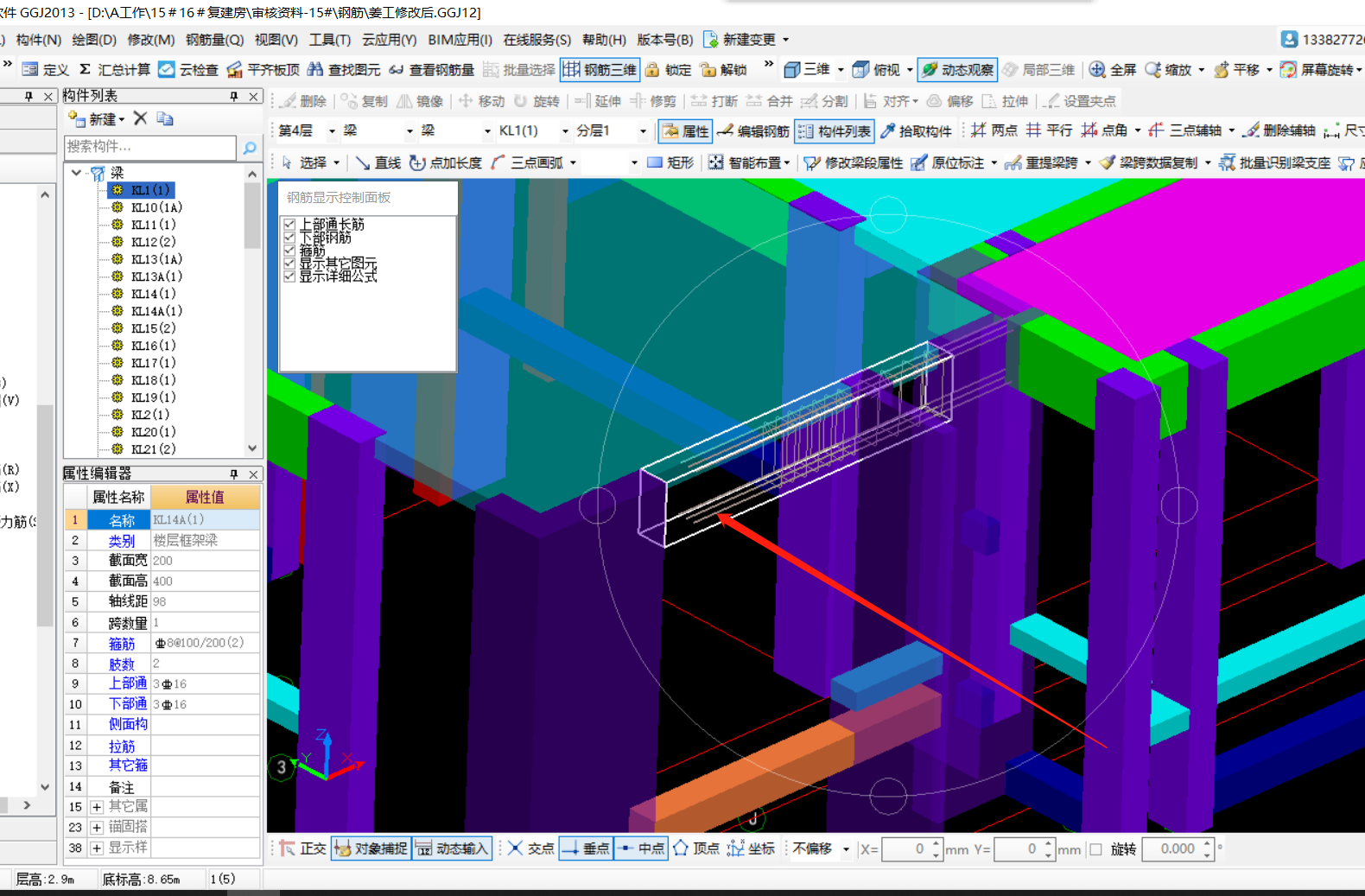1365x896 pixels.
Task: Expand the 锚固搭接 row 23
Action: coord(97,828)
